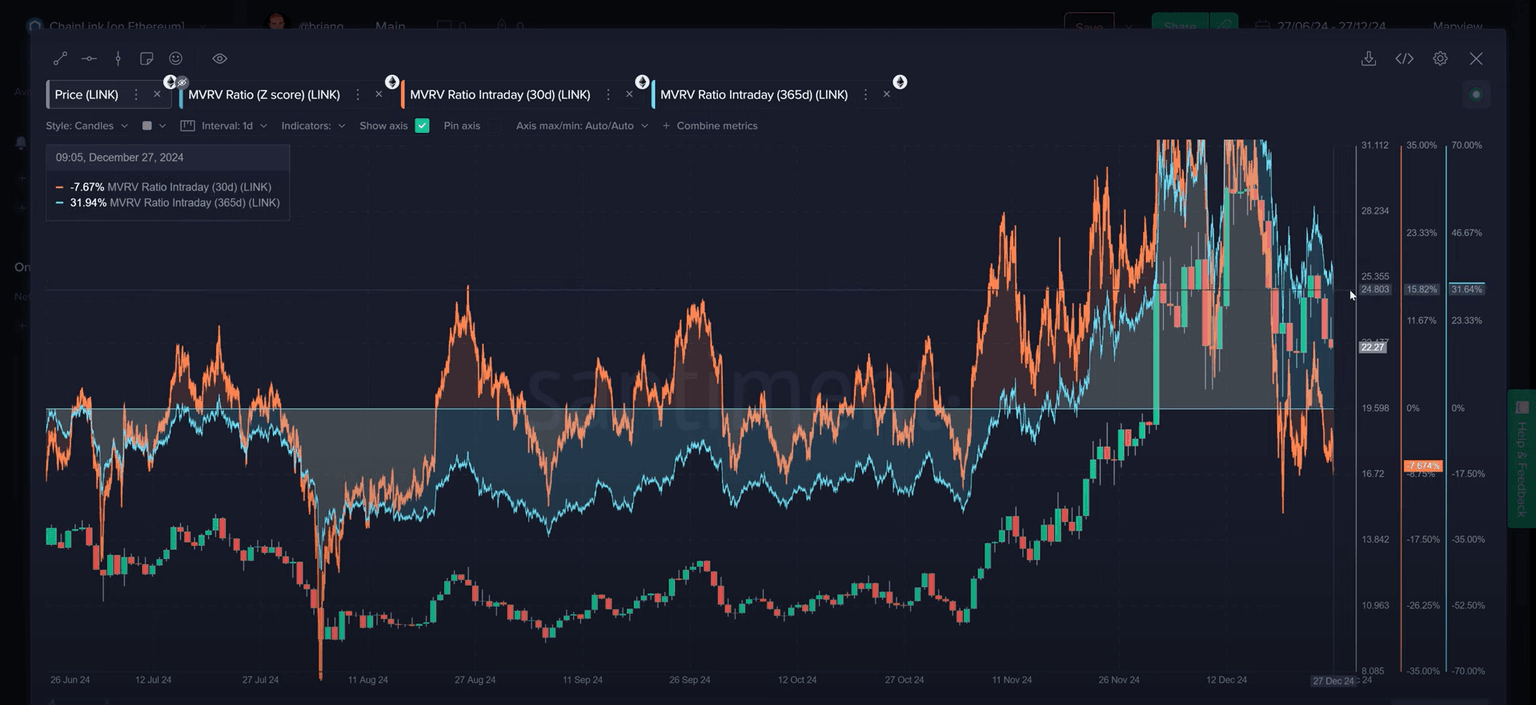1536x705 pixels.
Task: Add a sticky note annotation
Action: tap(147, 59)
